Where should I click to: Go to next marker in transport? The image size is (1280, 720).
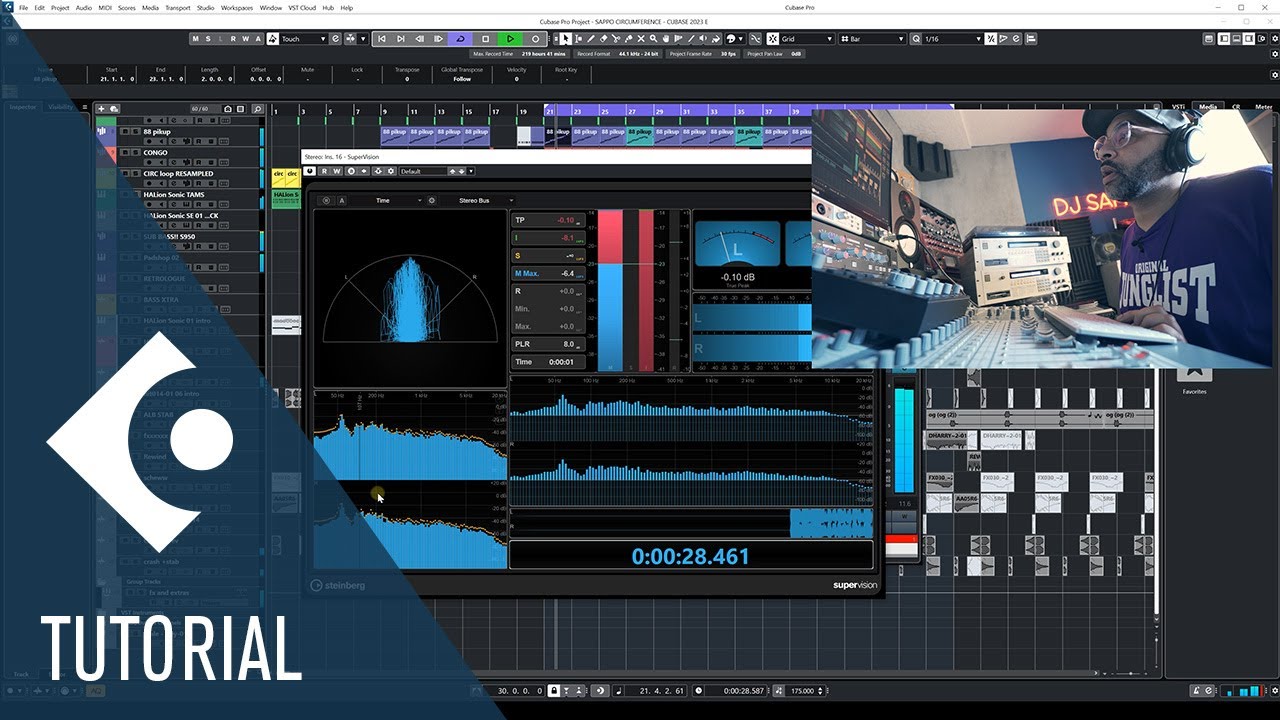click(x=400, y=39)
